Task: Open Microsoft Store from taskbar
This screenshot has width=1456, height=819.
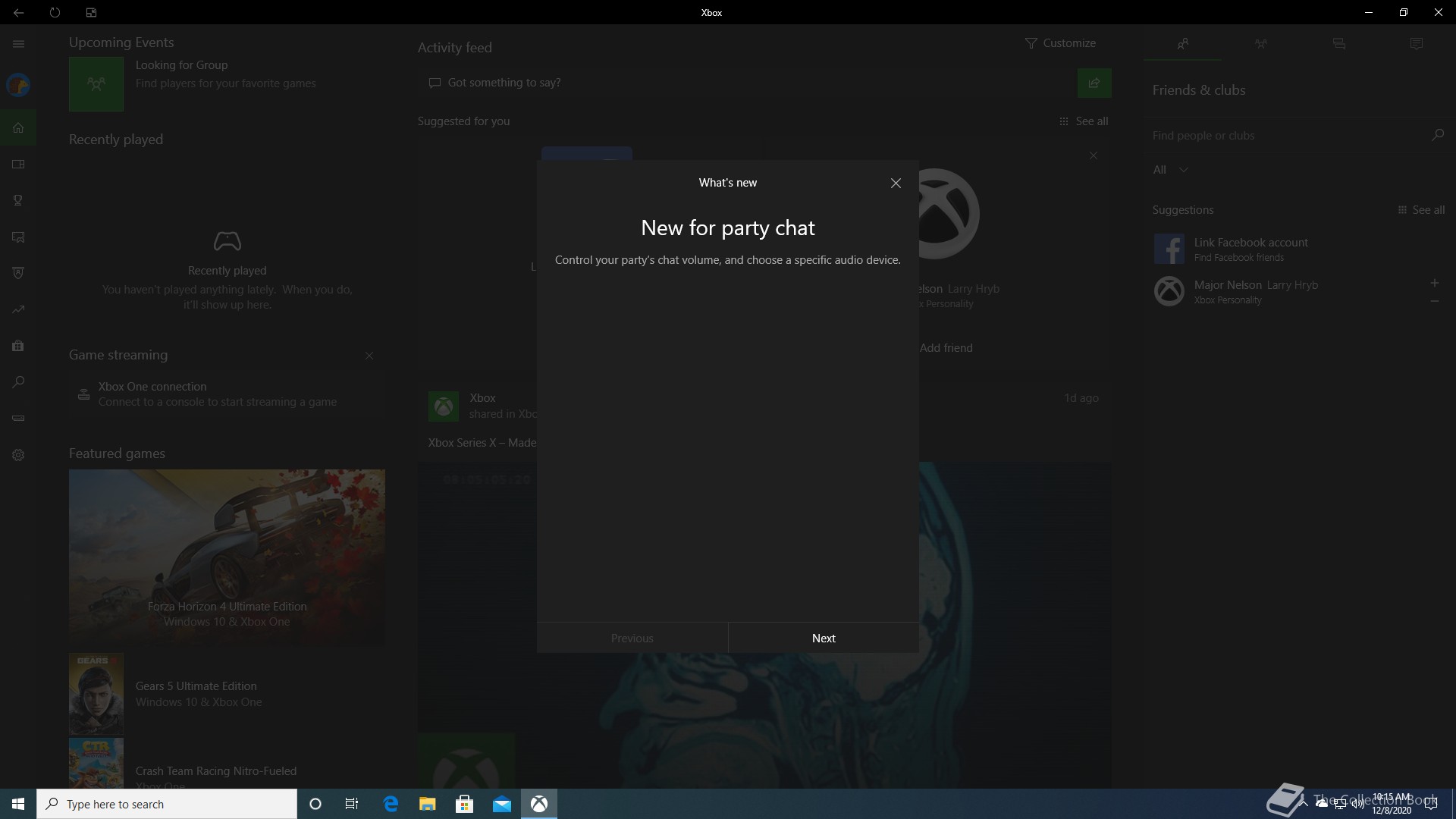Action: click(x=465, y=804)
